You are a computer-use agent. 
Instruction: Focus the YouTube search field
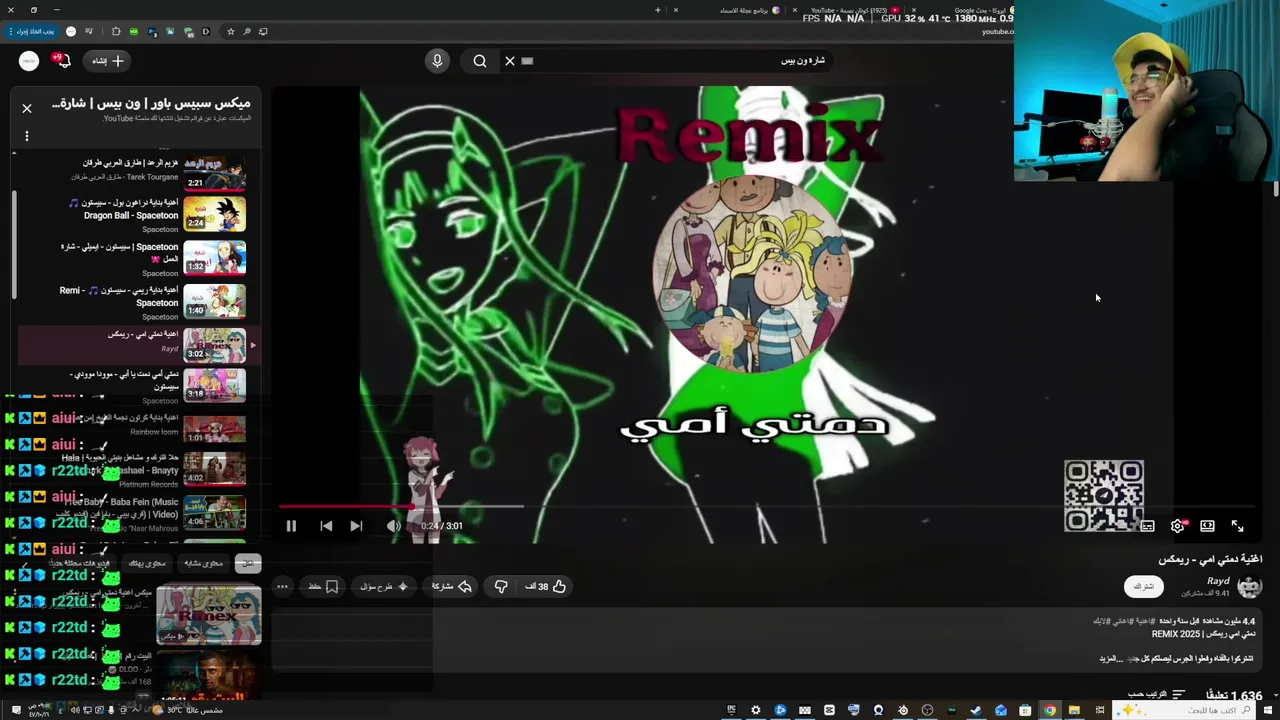tap(680, 61)
